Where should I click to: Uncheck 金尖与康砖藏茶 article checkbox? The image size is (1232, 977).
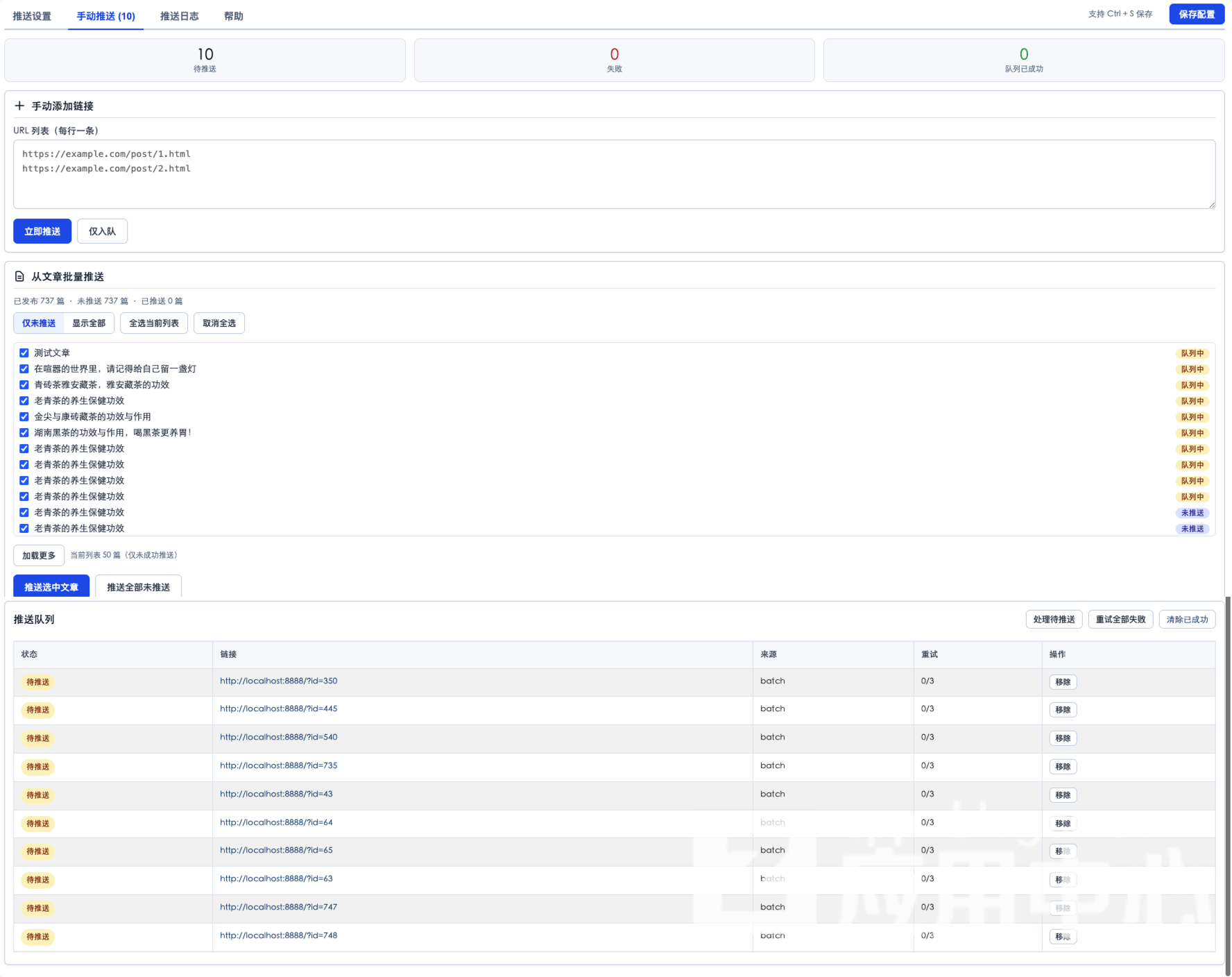tap(24, 416)
